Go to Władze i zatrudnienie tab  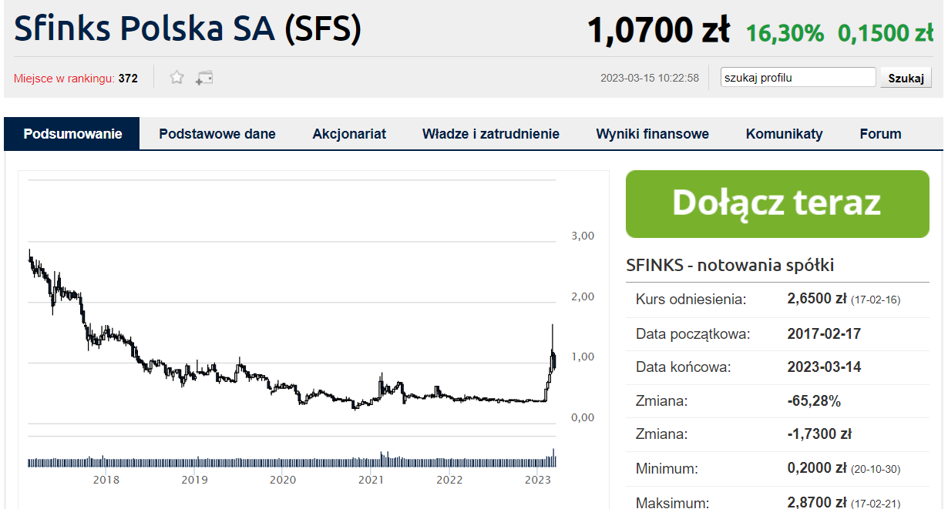[490, 134]
